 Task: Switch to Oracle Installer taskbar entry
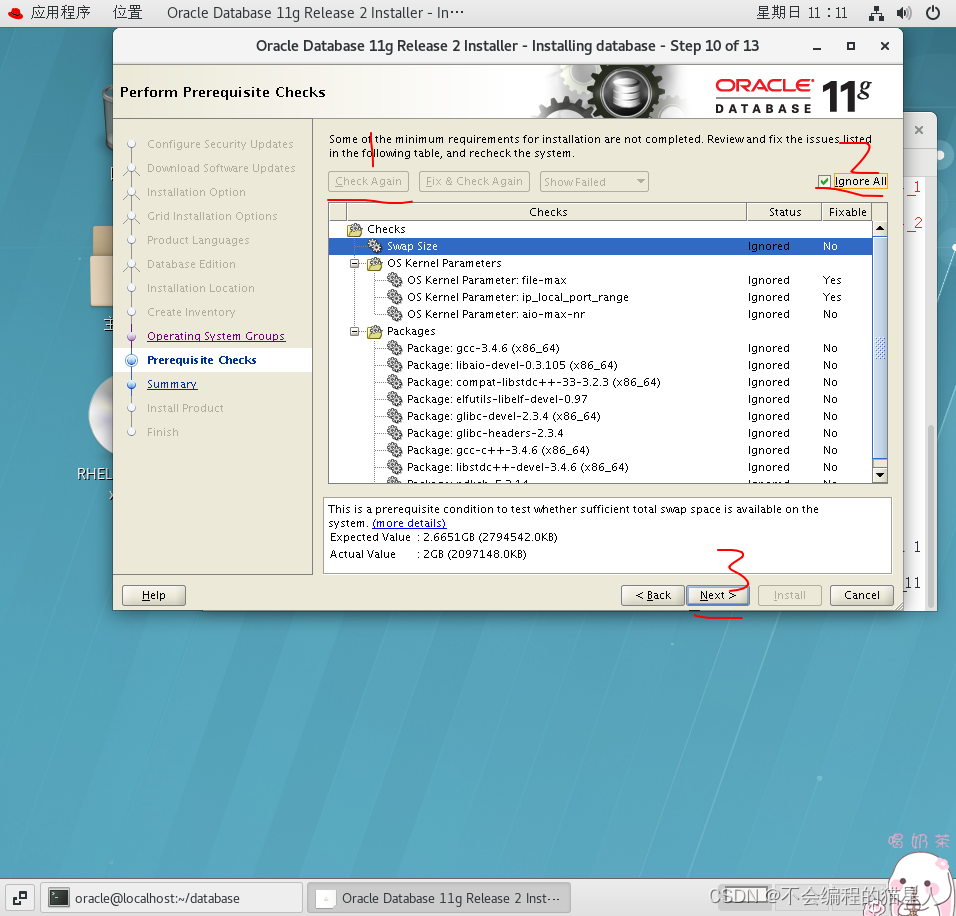tap(439, 898)
